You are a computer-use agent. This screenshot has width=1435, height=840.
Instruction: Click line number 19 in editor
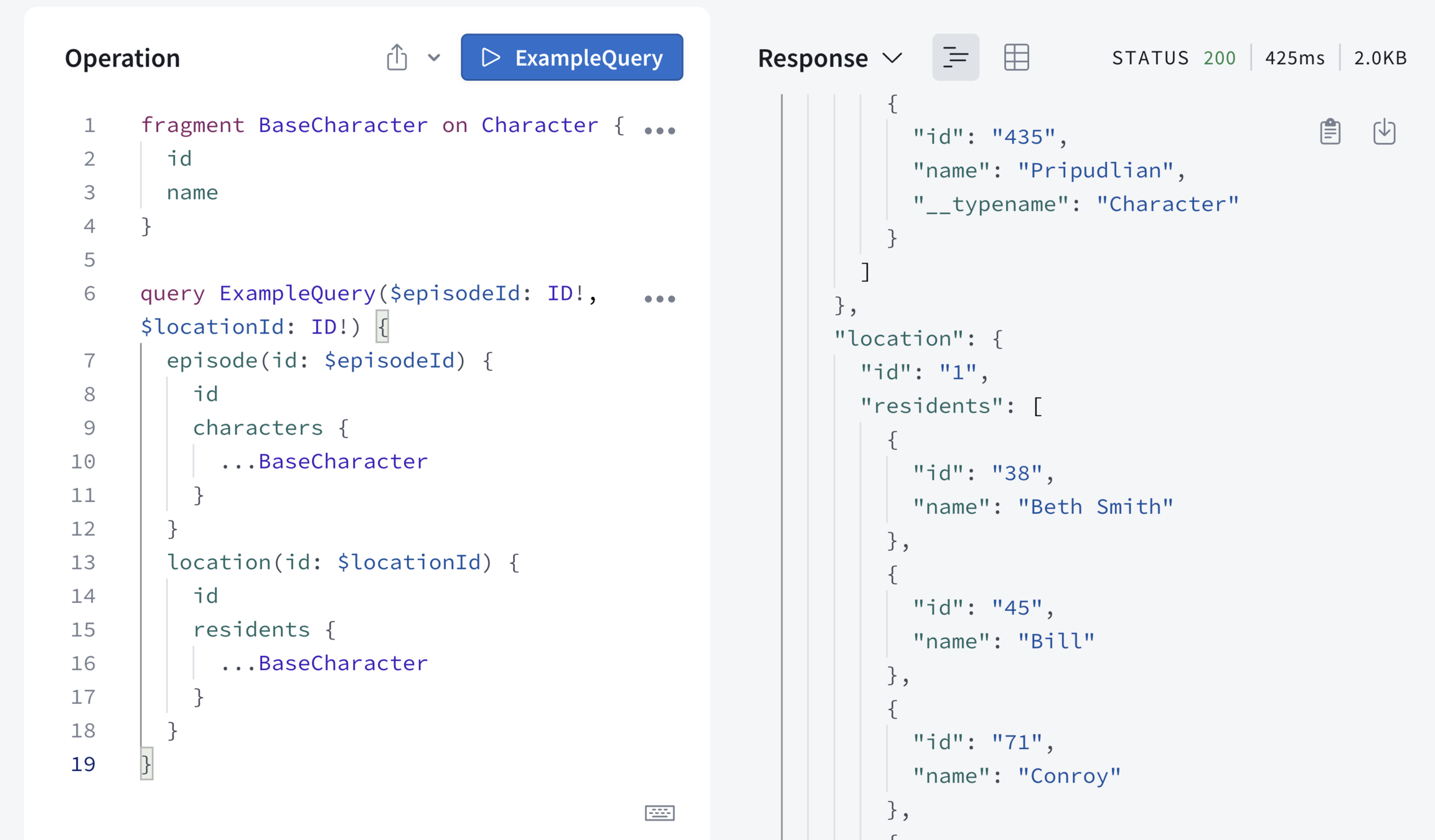click(x=83, y=764)
